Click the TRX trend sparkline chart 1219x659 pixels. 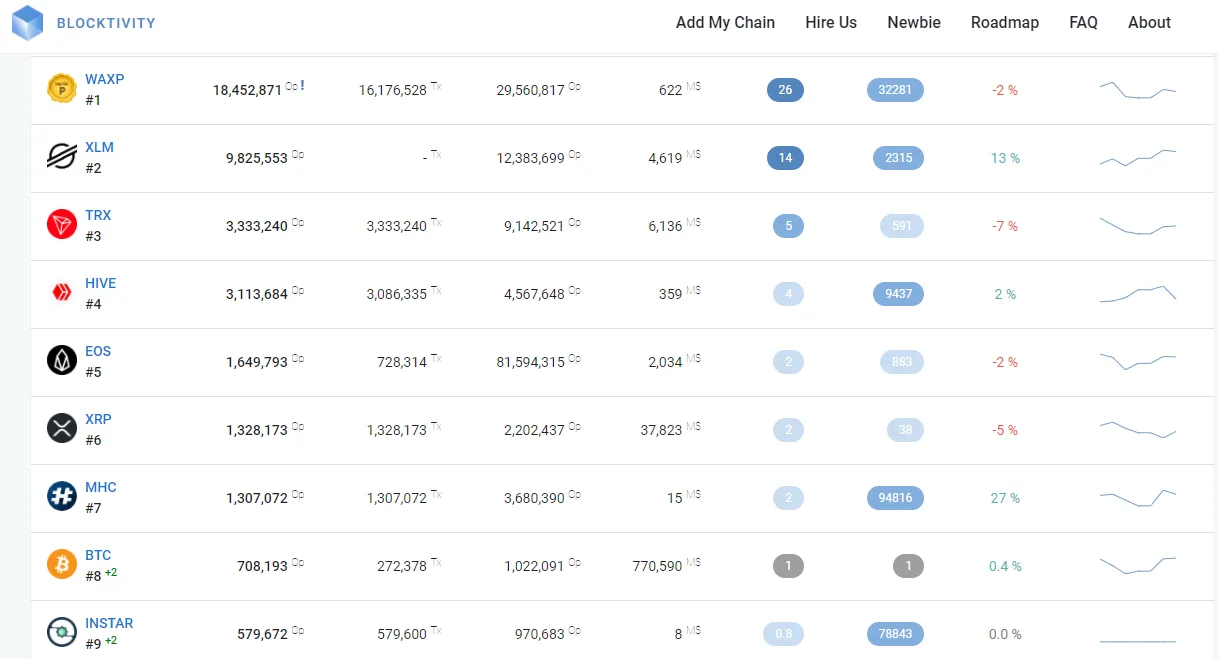click(x=1138, y=226)
